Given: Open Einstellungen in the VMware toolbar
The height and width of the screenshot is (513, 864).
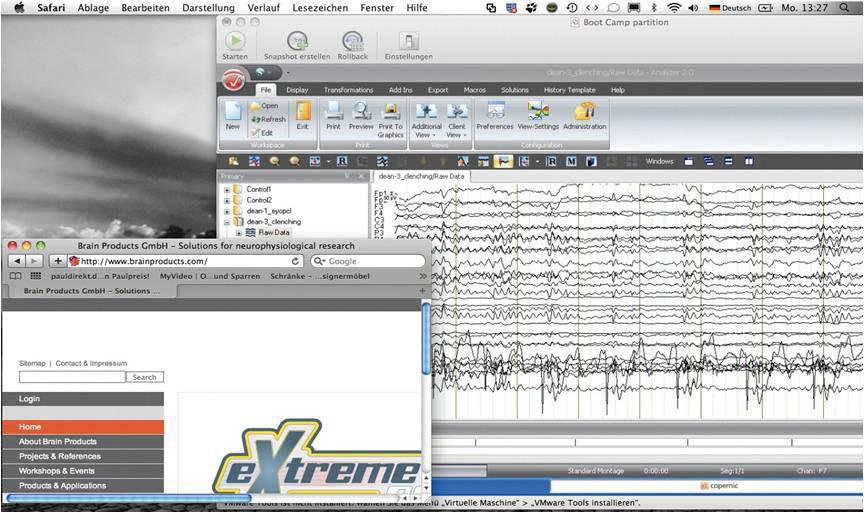Looking at the screenshot, I should coord(409,41).
